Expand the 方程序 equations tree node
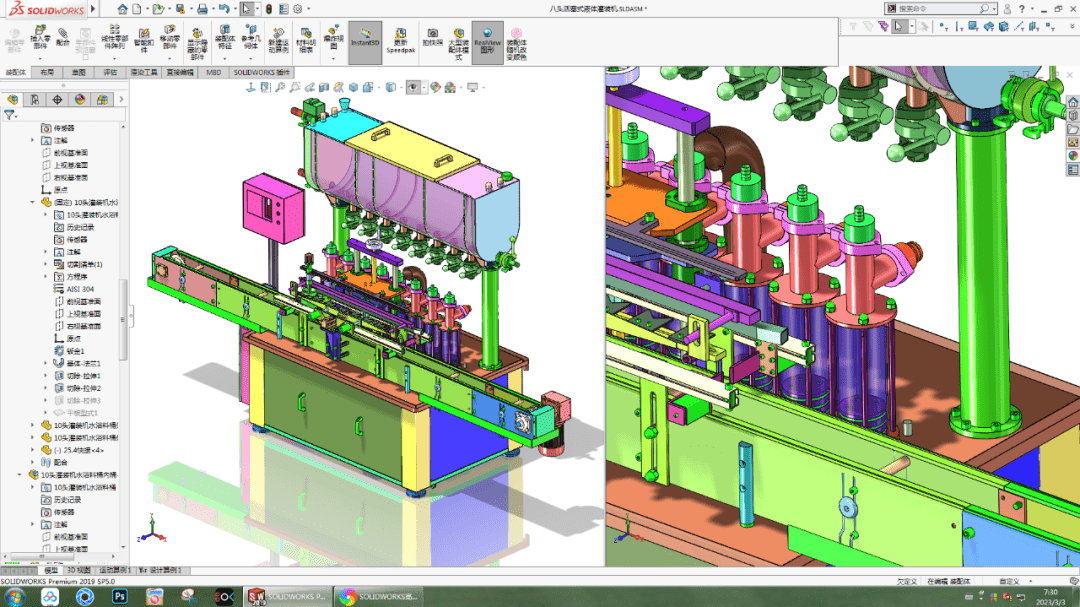This screenshot has height=607, width=1080. pos(46,277)
